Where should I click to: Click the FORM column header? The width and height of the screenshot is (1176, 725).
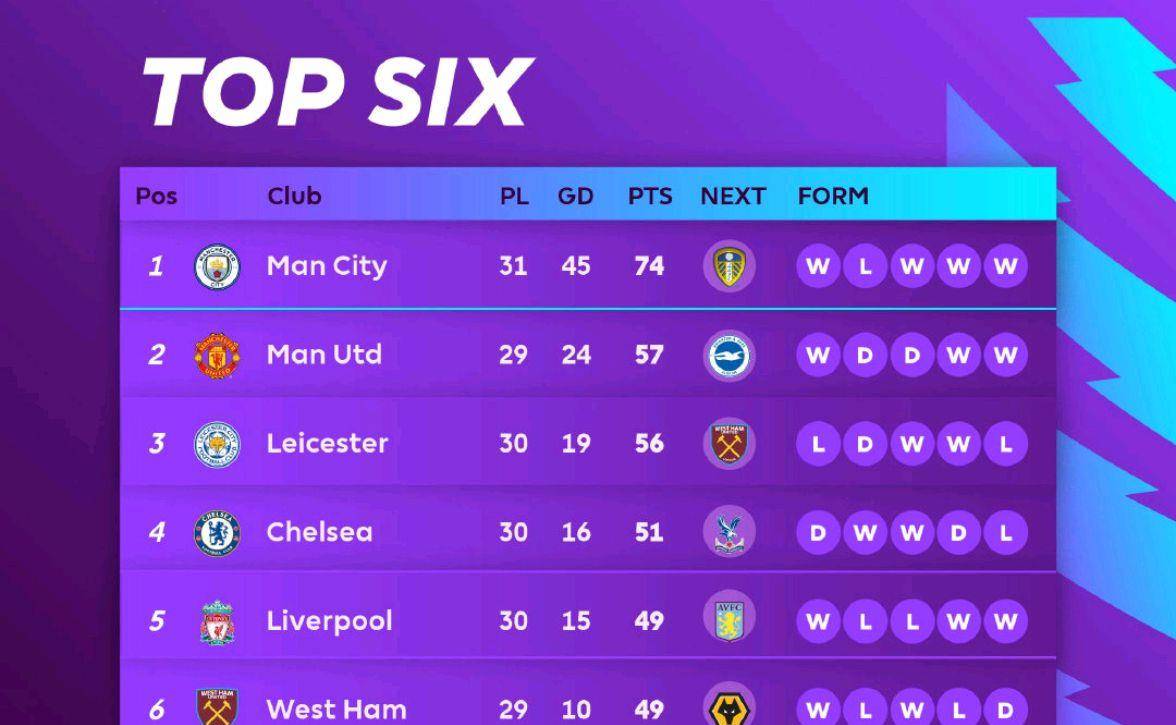point(832,196)
